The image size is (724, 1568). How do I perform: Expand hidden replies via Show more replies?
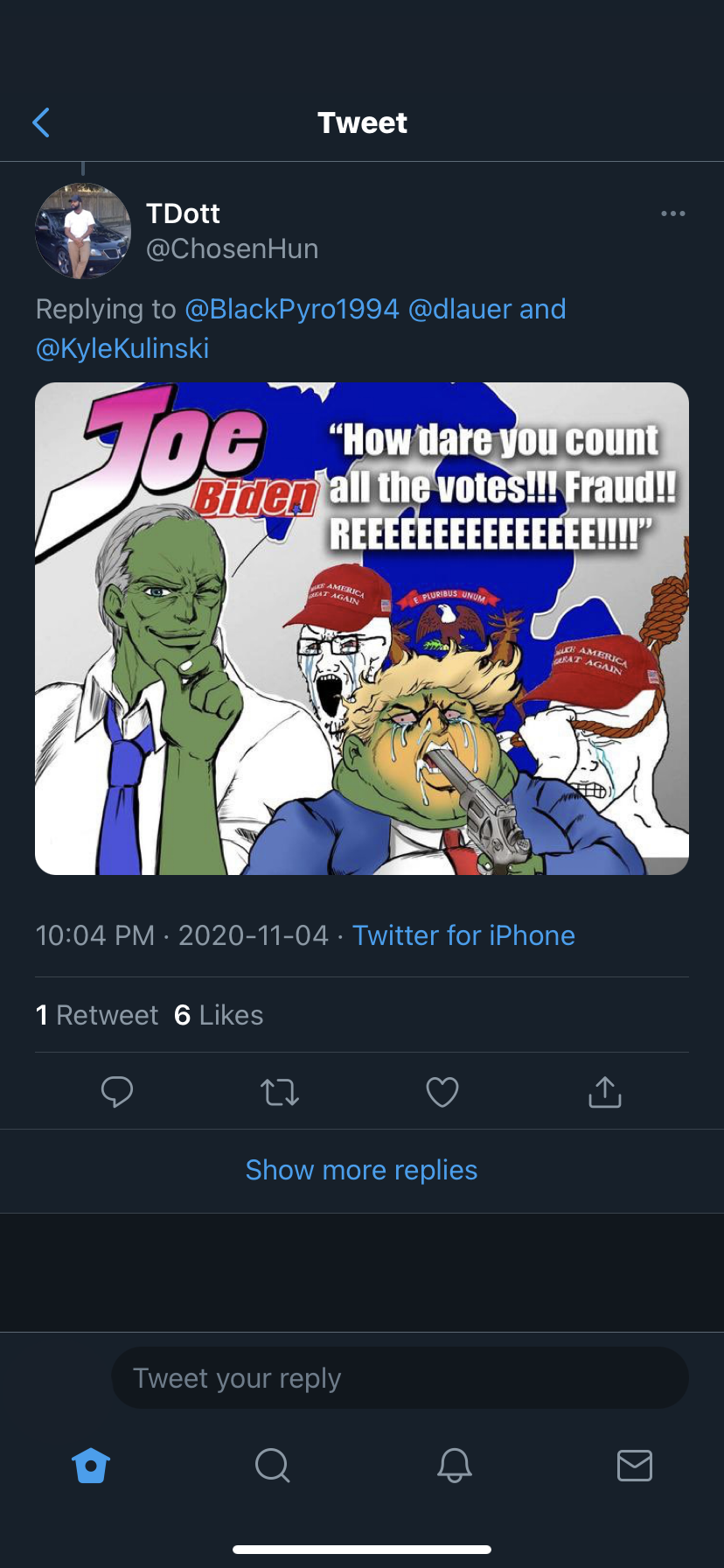coord(361,1170)
